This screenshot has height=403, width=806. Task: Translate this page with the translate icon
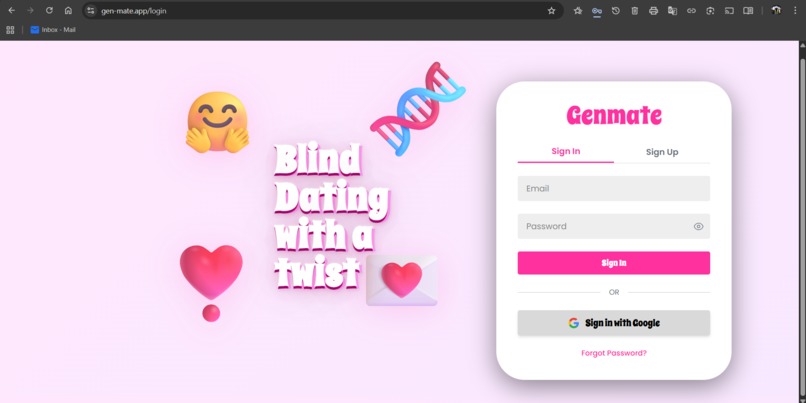click(672, 11)
